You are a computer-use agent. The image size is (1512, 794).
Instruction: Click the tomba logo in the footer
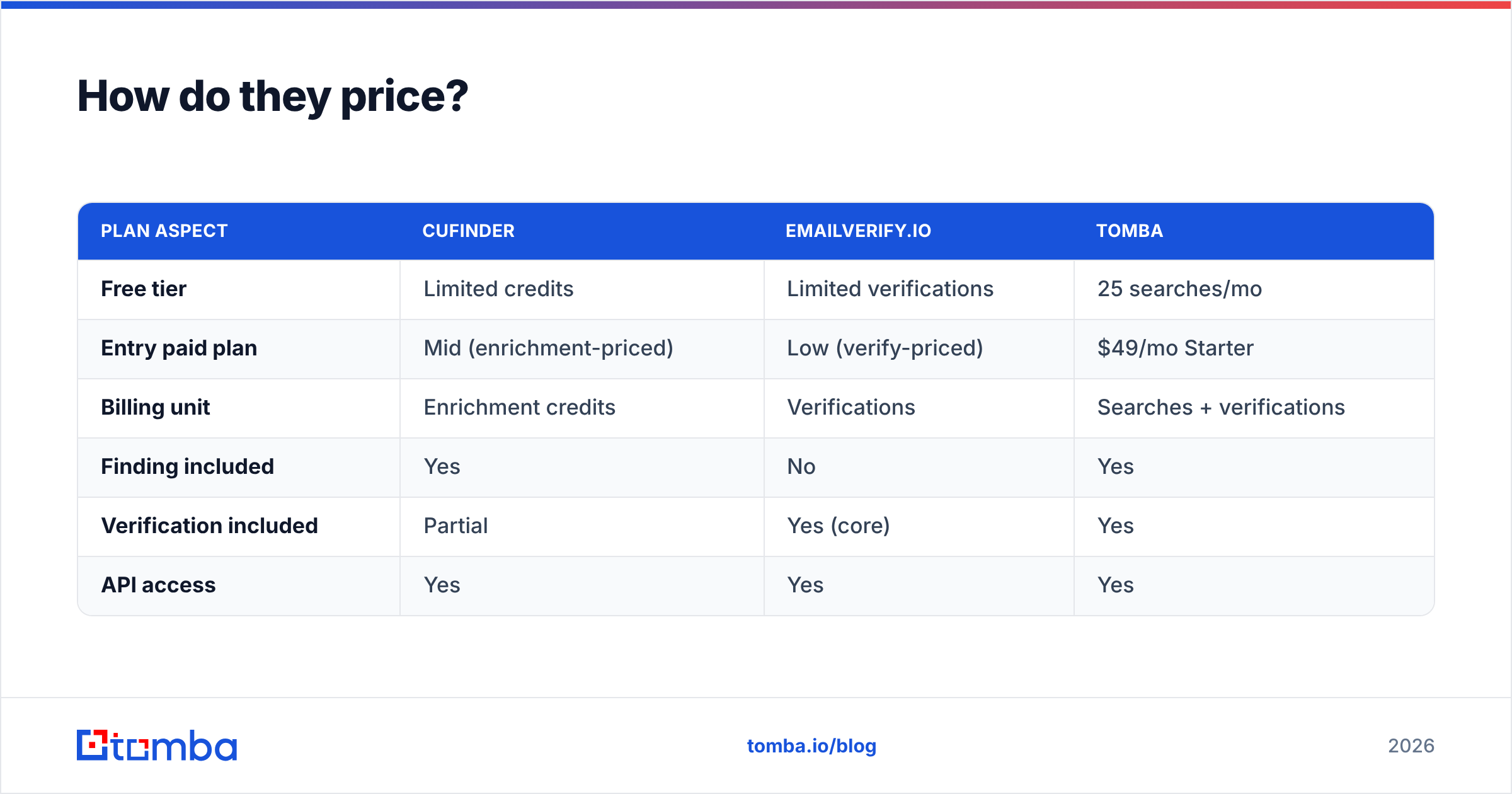(x=157, y=745)
